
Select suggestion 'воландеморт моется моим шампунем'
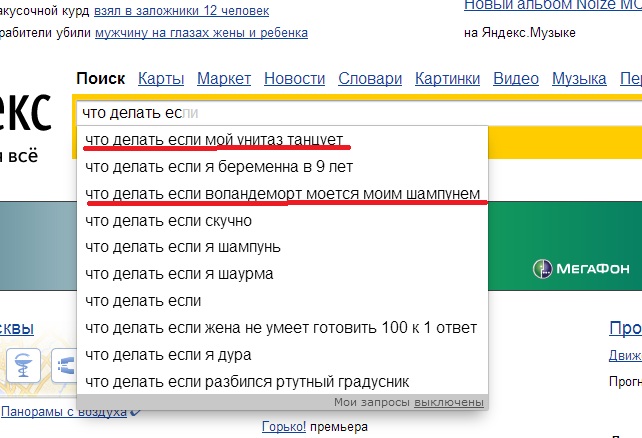(283, 193)
